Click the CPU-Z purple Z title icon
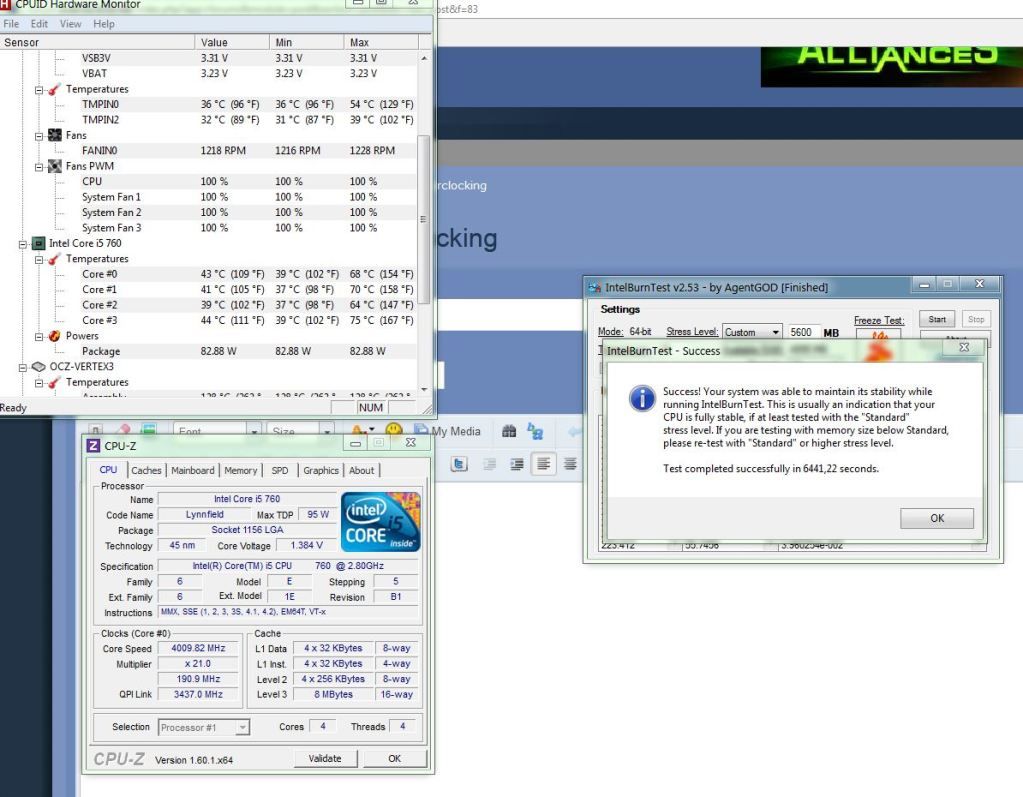The width and height of the screenshot is (1023, 797). (93, 445)
